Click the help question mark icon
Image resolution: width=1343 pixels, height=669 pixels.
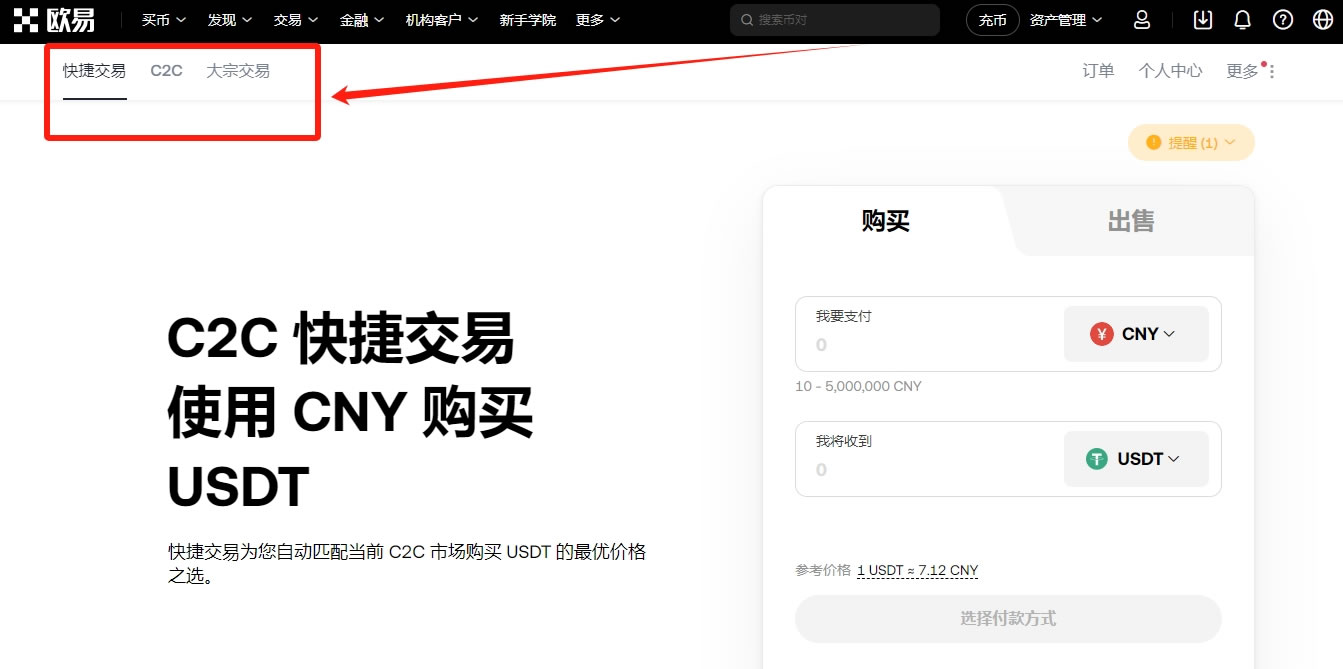[1283, 20]
